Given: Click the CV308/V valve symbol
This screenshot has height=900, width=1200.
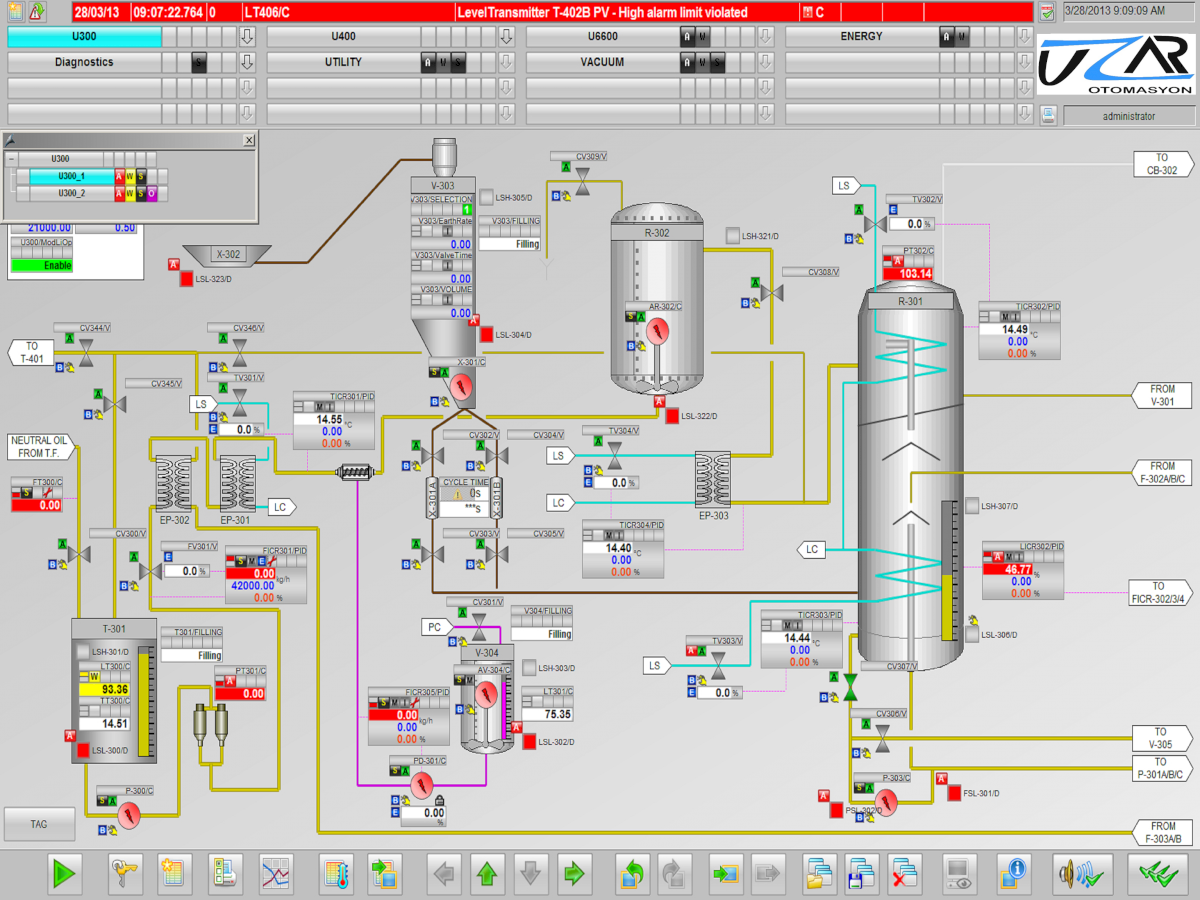Looking at the screenshot, I should pos(771,293).
